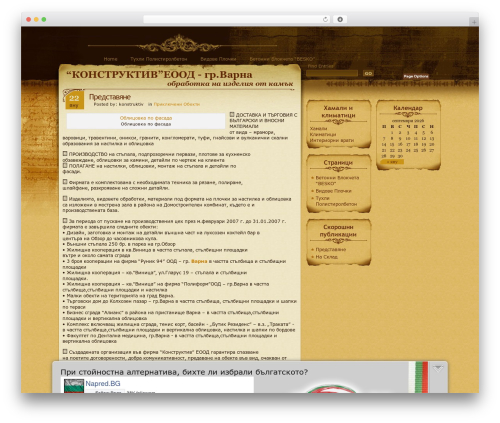Click the green maximize window dot
Viewport: 500px width, 423px height.
(x=44, y=20)
